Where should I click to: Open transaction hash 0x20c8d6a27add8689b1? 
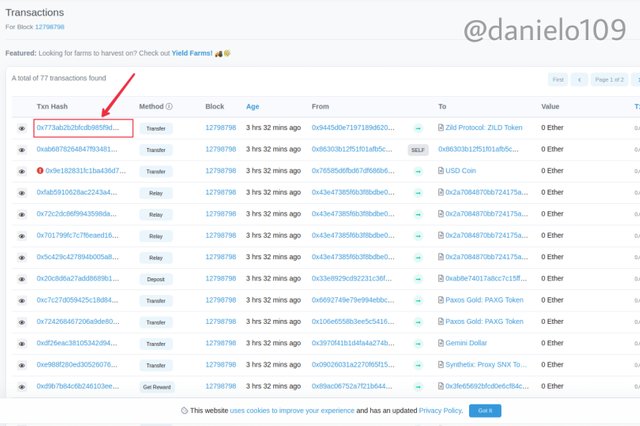[78, 278]
